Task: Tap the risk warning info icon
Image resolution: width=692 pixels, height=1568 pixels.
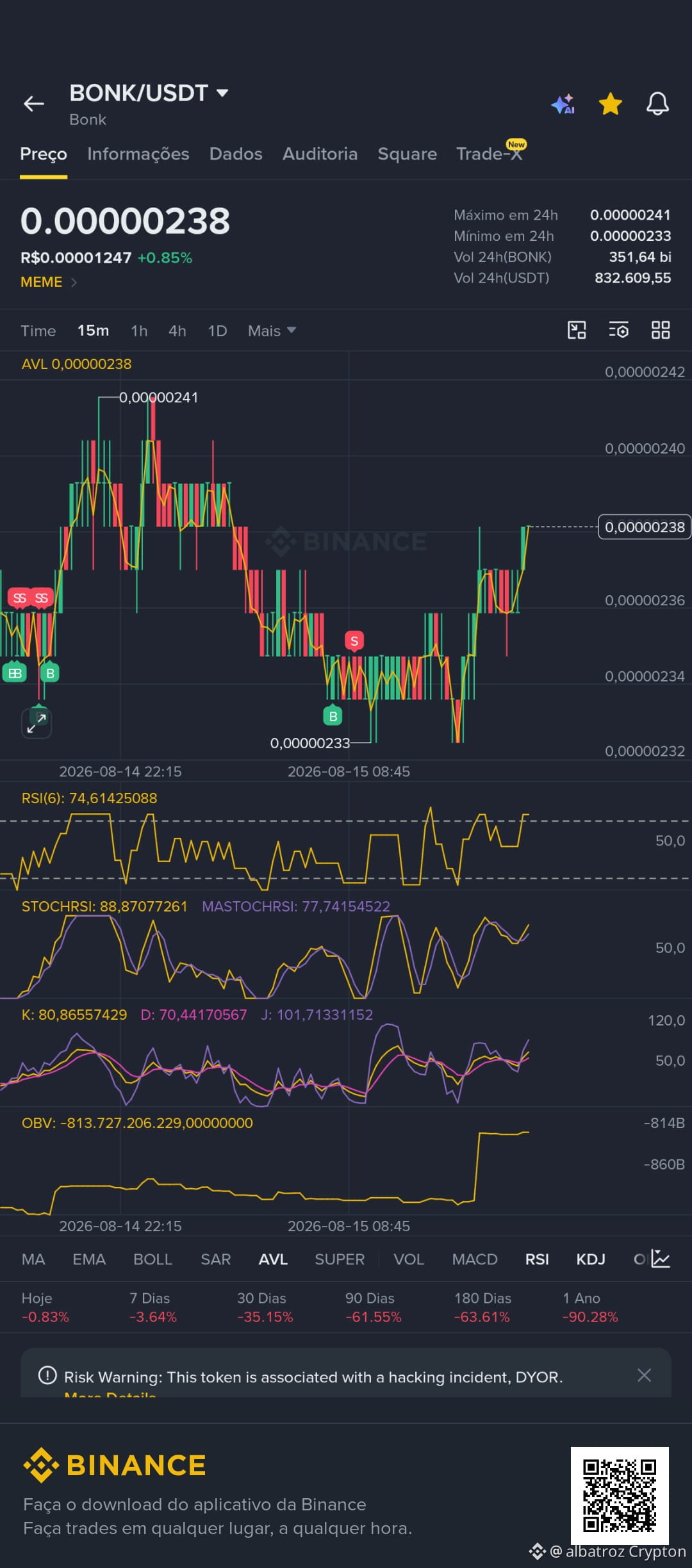Action: [x=47, y=1375]
